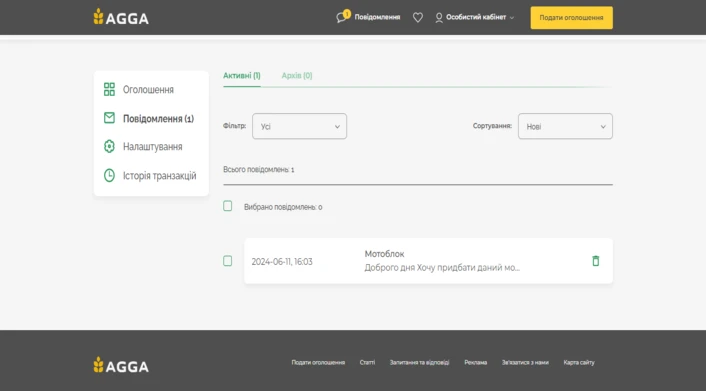Open the messages chat bubble icon

click(x=341, y=18)
